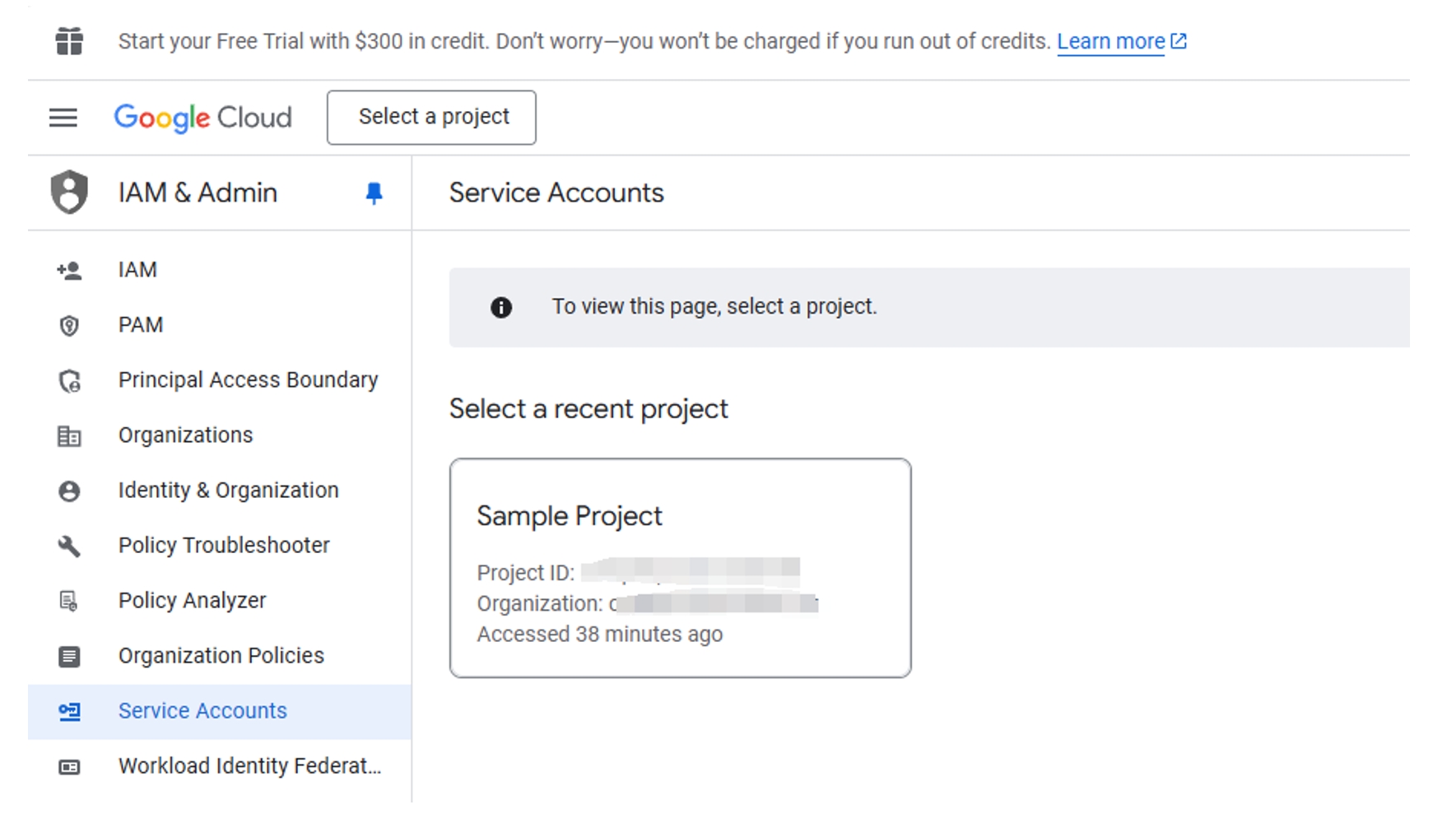Click the Service Accounts page title
Image resolution: width=1456 pixels, height=814 pixels.
(x=556, y=193)
